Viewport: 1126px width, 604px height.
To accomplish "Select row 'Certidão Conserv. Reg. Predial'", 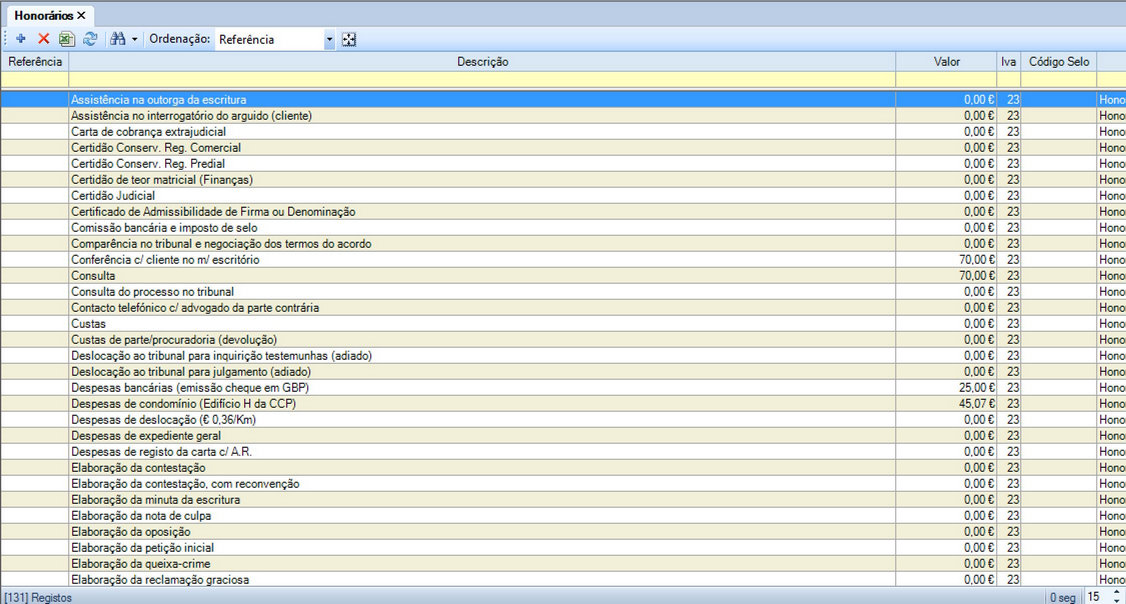I will click(563, 164).
